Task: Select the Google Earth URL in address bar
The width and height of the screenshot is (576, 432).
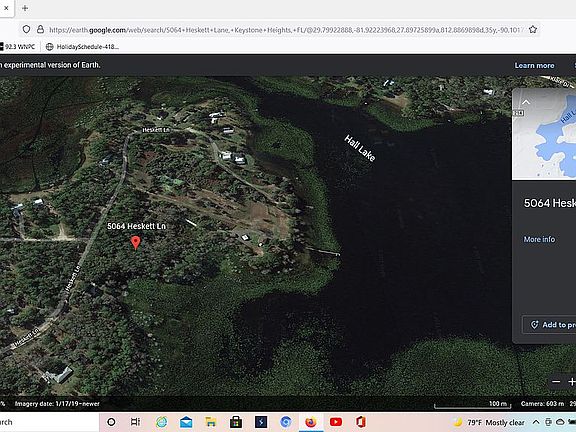Action: click(285, 30)
